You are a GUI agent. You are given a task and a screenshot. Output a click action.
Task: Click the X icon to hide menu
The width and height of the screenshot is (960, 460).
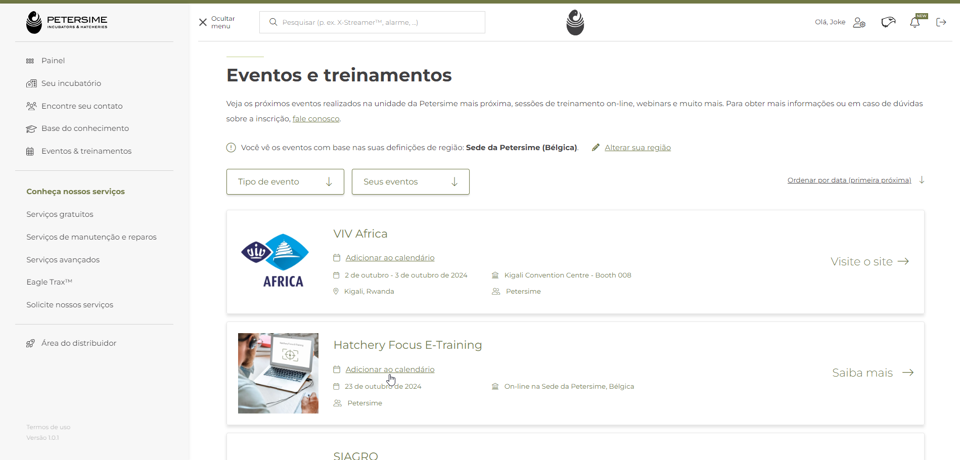203,22
